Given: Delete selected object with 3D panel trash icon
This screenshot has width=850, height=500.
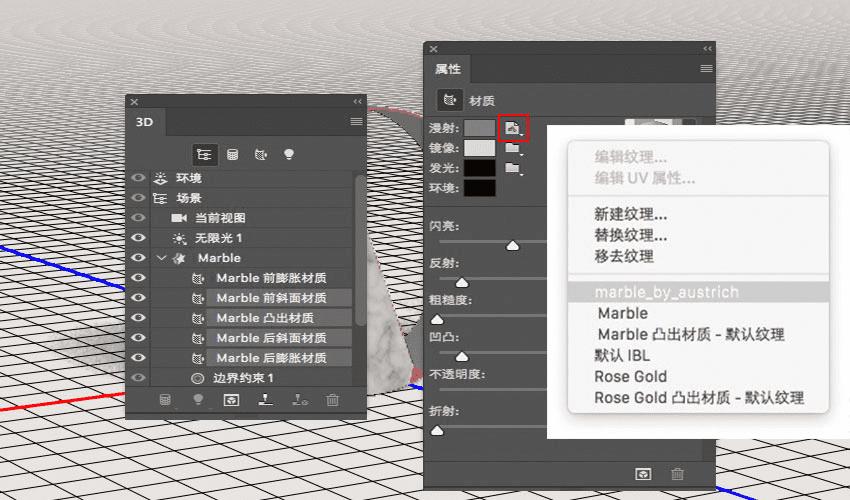Looking at the screenshot, I should [332, 400].
